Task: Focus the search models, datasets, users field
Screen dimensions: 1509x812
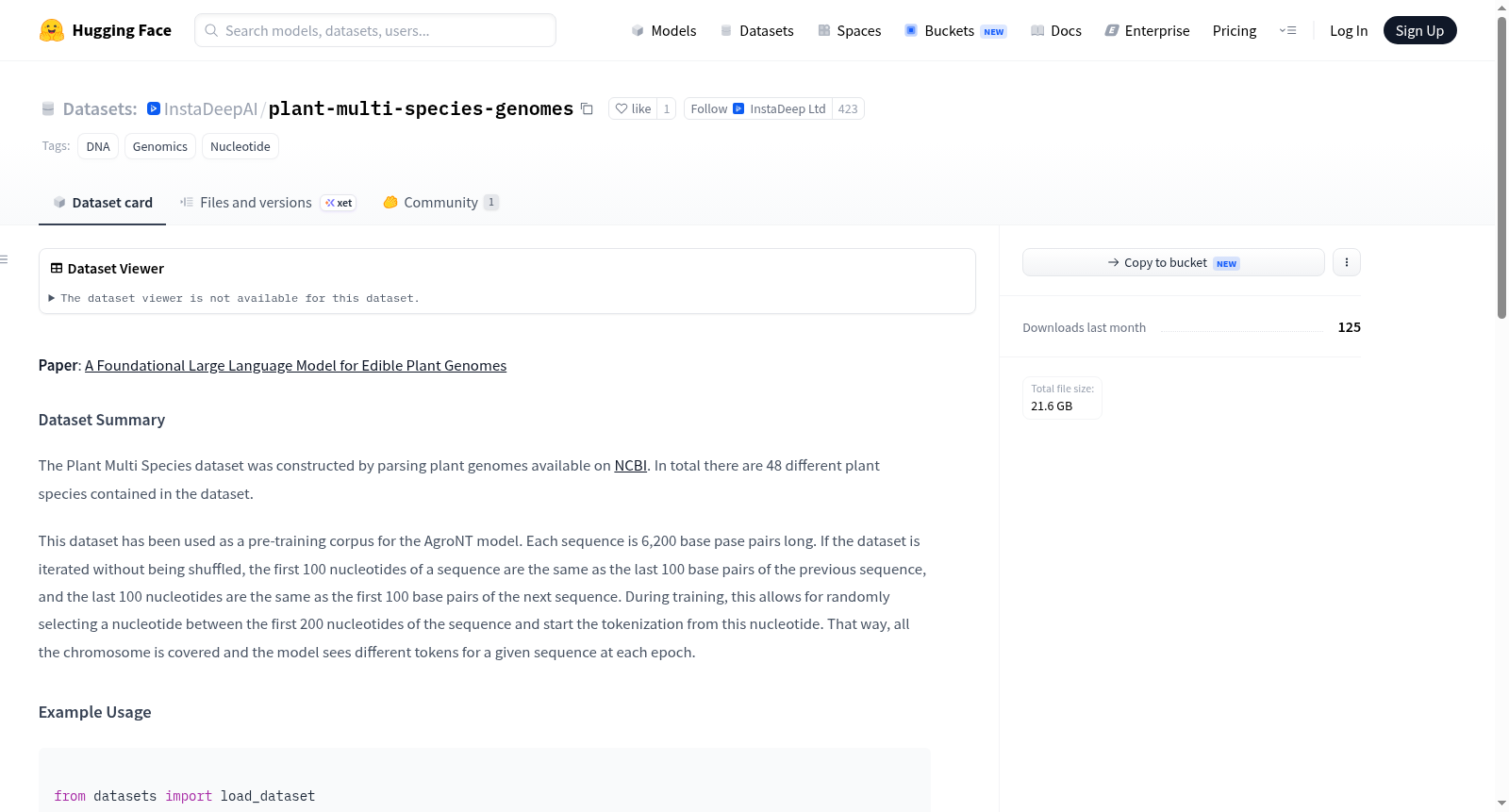Action: click(375, 30)
